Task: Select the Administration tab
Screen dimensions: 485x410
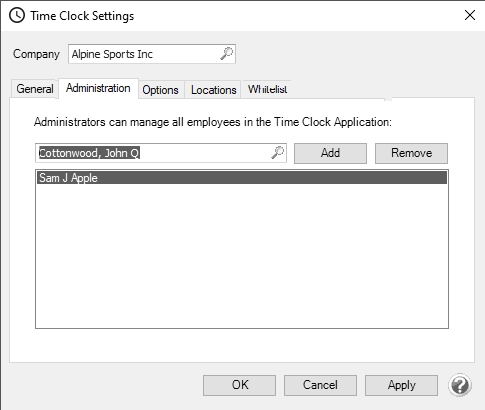Action: 98,88
